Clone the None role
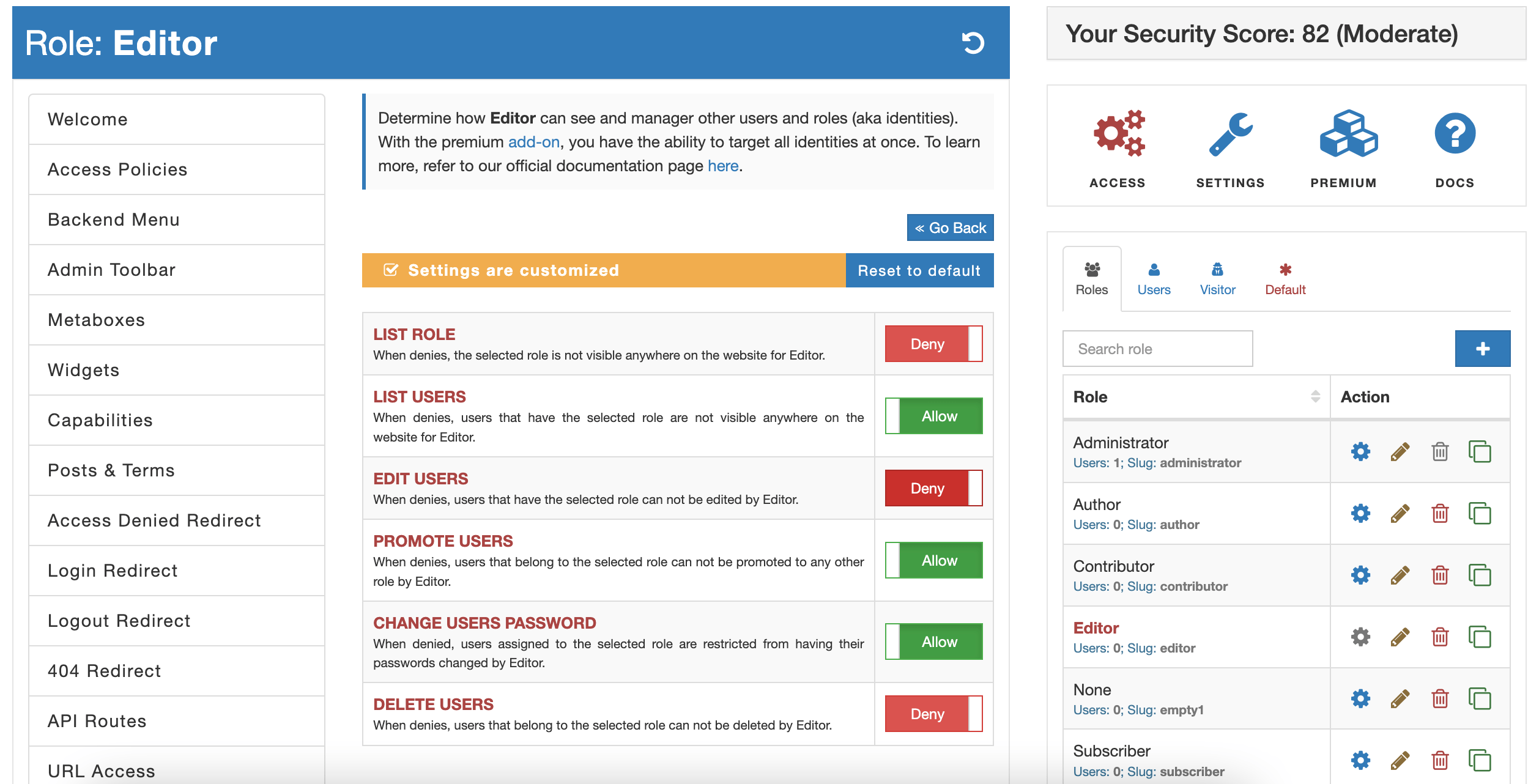Viewport: 1539px width, 784px height. point(1480,698)
